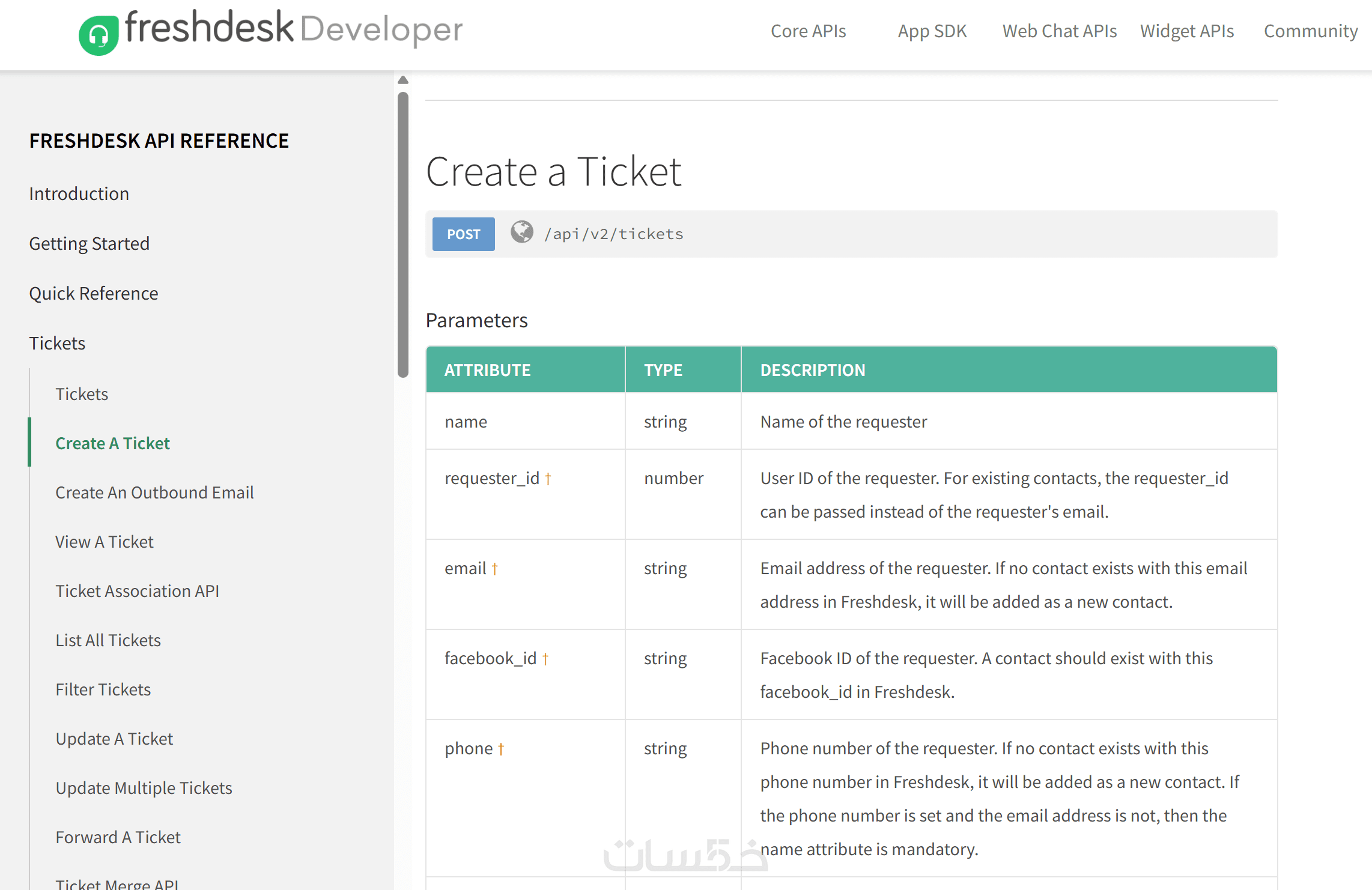Image resolution: width=1372 pixels, height=890 pixels.
Task: Open the Core APIs menu
Action: [x=808, y=31]
